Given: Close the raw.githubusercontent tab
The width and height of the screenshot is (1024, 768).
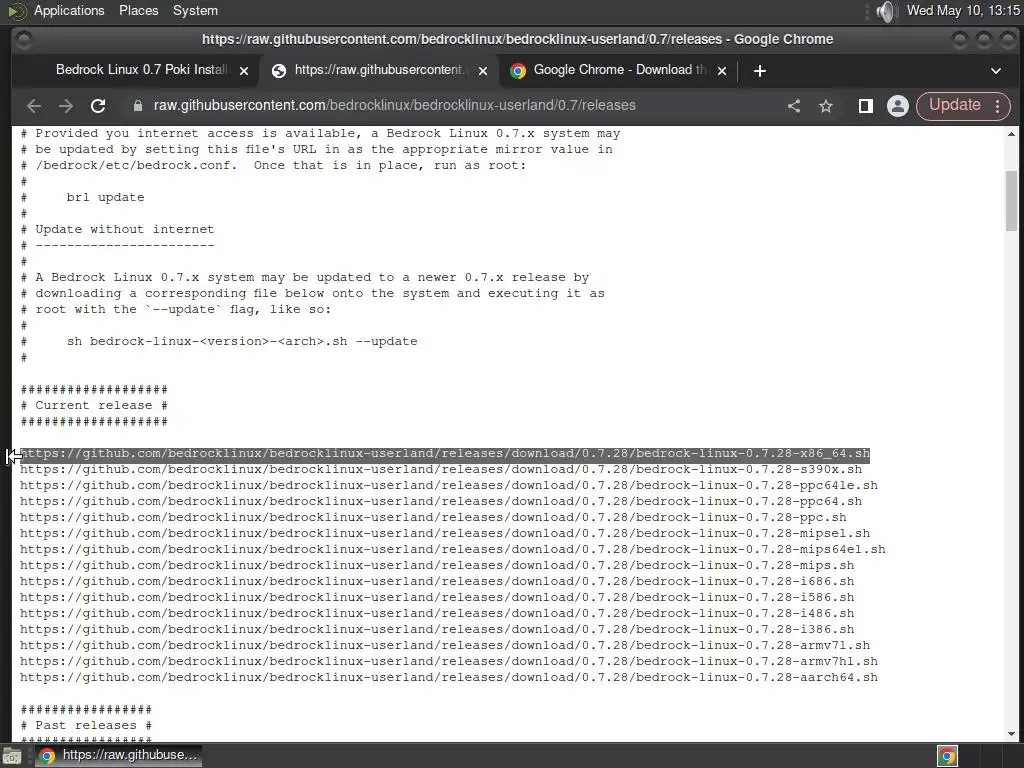Looking at the screenshot, I should click(483, 71).
